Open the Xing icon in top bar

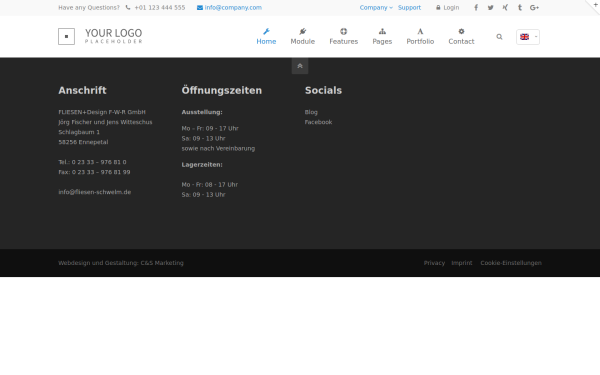click(505, 8)
